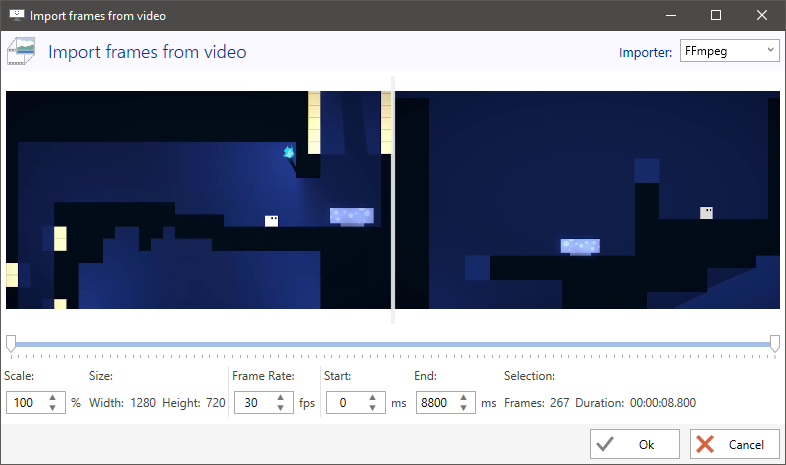Minimize the Import frames dialog window
The height and width of the screenshot is (465, 786).
pos(671,15)
